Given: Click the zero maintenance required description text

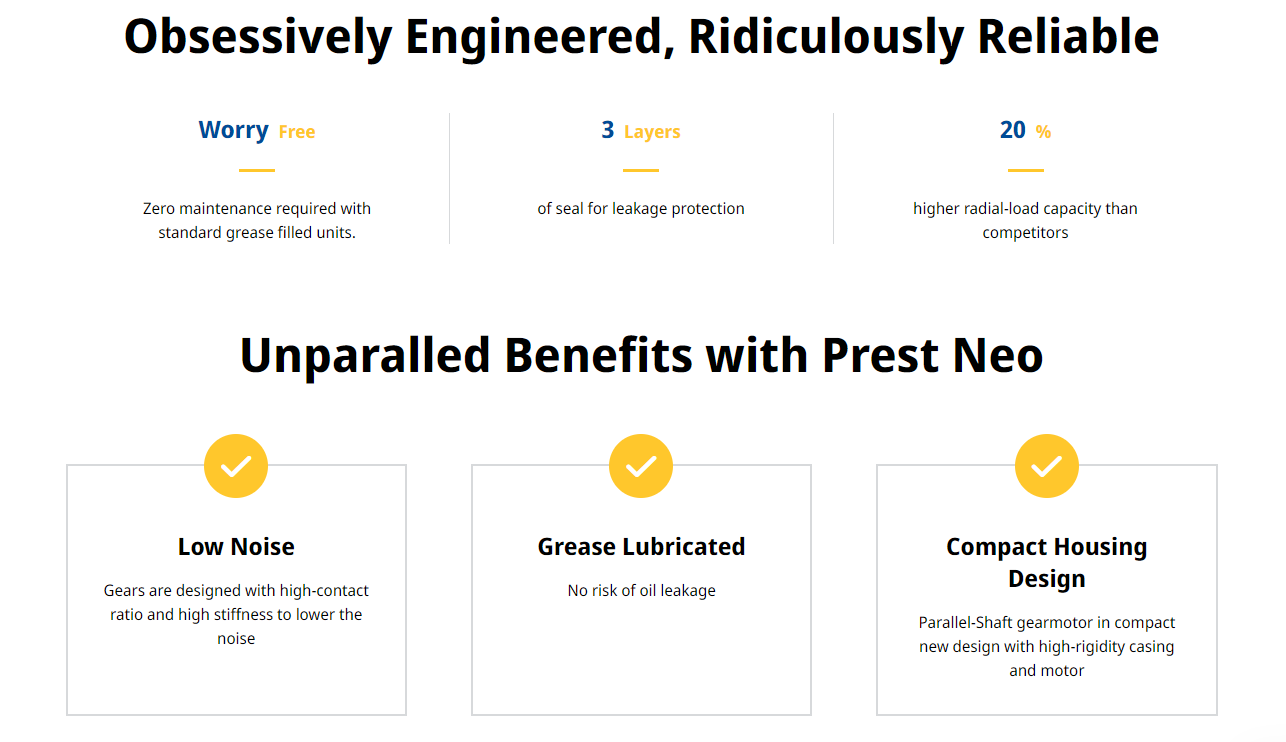Looking at the screenshot, I should 257,221.
